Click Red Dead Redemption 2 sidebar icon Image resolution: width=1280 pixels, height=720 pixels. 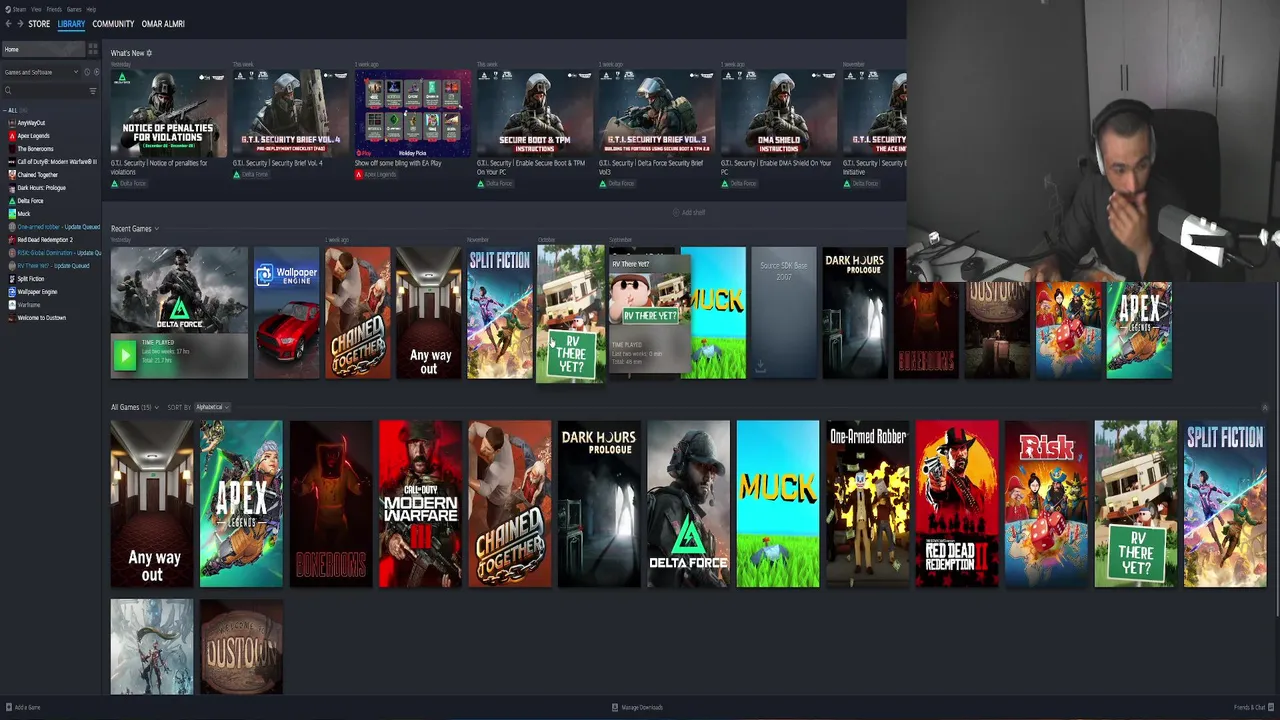click(x=12, y=240)
